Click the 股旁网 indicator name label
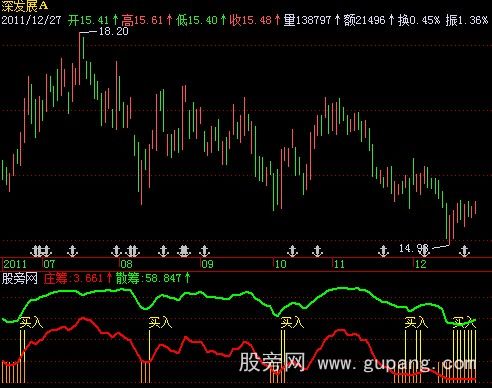Image resolution: width=492 pixels, height=388 pixels. click(20, 278)
